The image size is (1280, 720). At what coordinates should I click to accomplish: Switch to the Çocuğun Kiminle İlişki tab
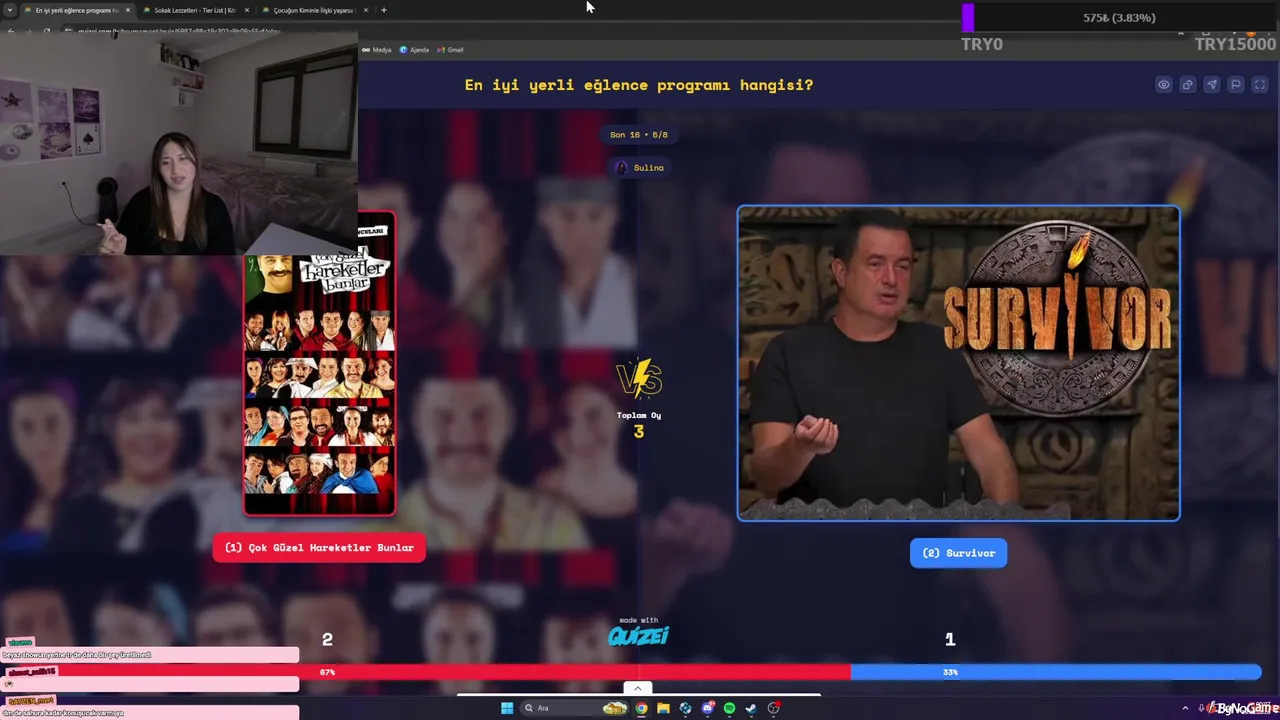[314, 10]
